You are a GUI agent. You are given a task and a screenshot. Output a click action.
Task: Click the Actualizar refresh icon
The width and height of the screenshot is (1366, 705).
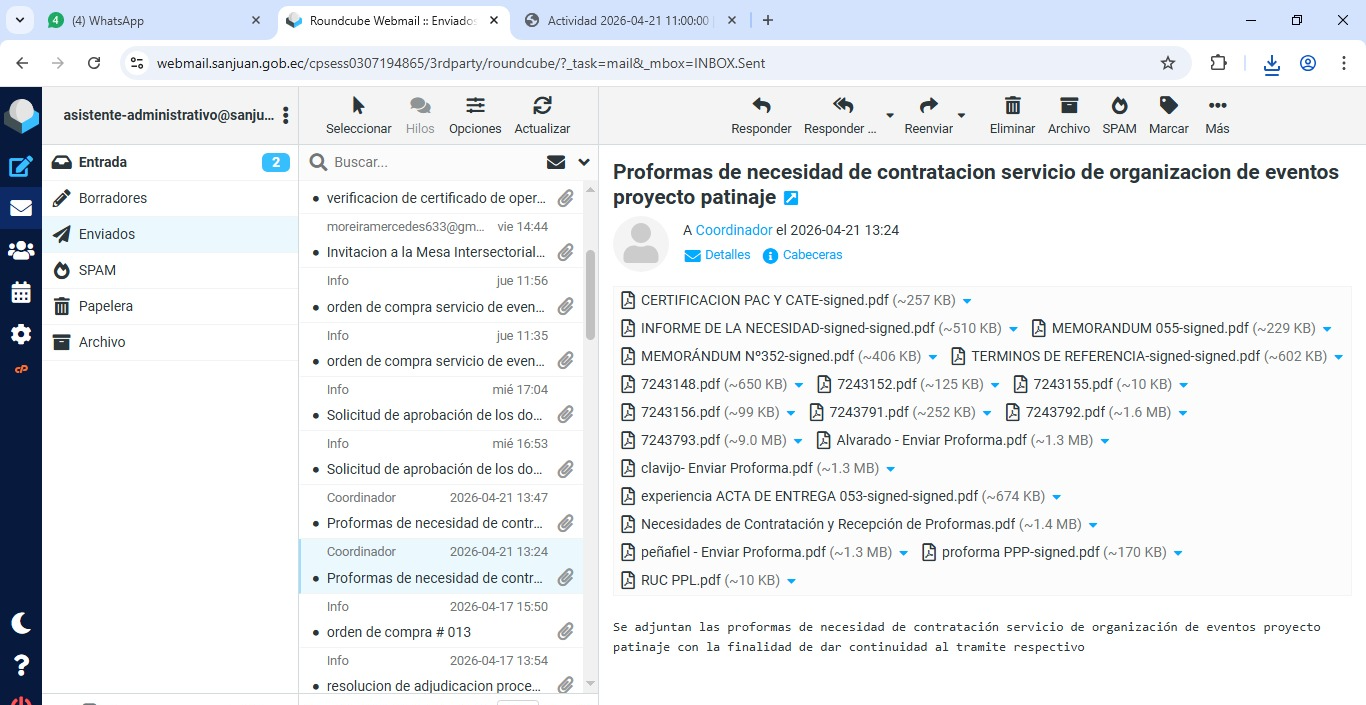click(542, 107)
